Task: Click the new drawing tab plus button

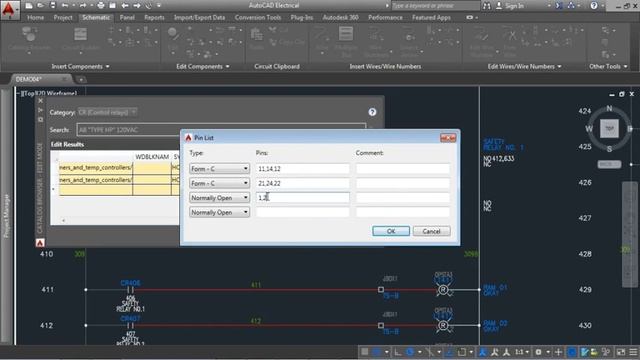Action: [x=81, y=79]
